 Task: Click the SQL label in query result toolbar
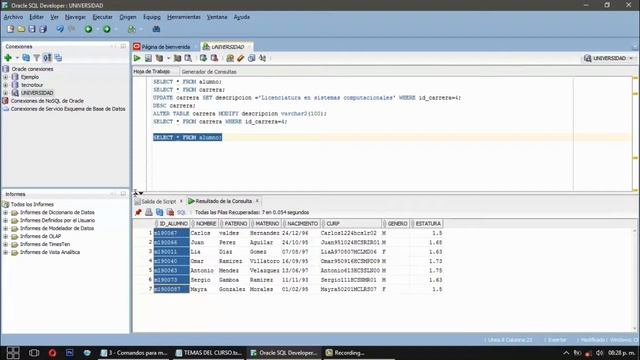181,212
